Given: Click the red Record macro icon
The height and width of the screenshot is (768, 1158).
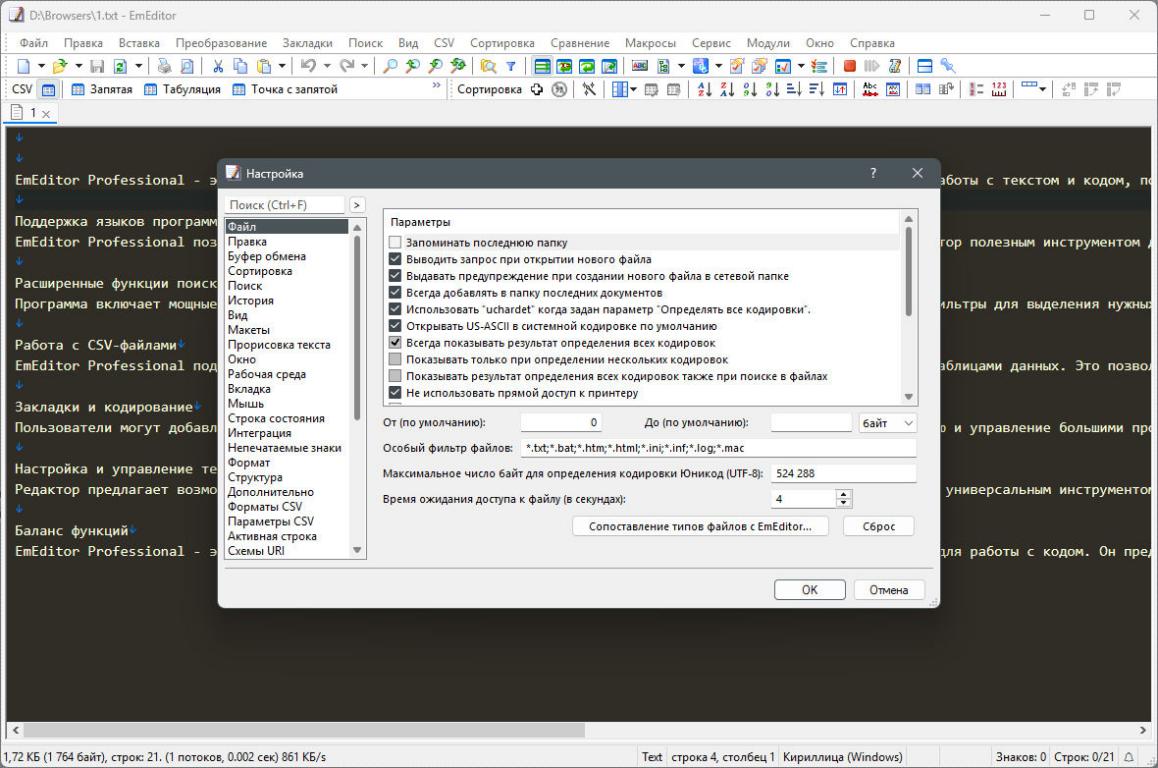Looking at the screenshot, I should coord(849,66).
